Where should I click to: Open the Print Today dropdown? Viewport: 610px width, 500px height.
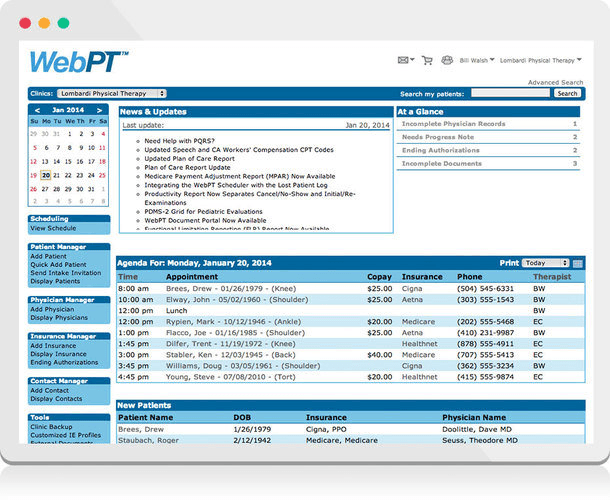545,263
